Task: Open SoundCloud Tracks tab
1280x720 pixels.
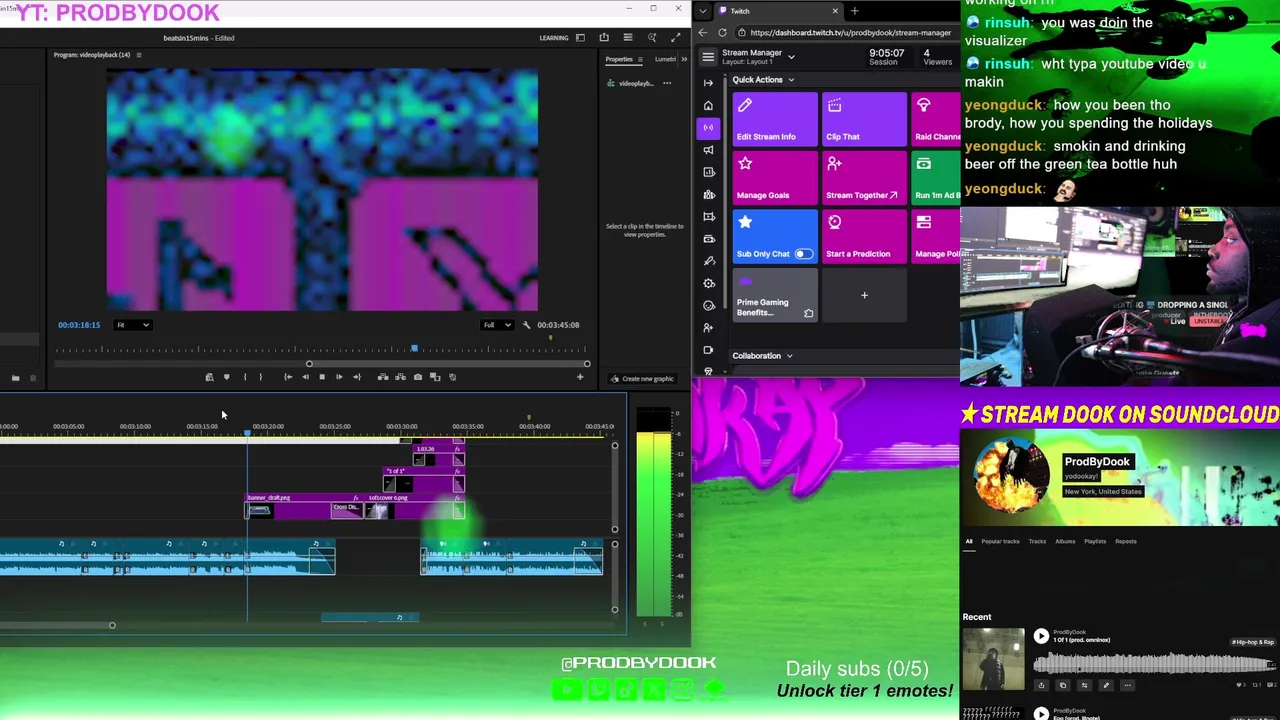Action: pos(1037,542)
